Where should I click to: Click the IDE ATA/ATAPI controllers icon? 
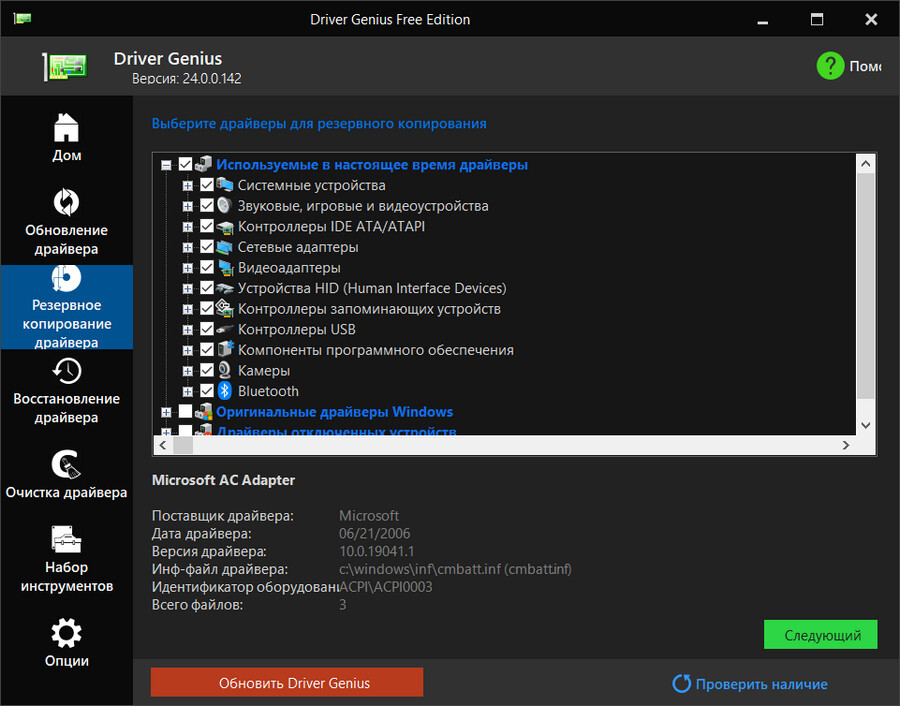(224, 226)
